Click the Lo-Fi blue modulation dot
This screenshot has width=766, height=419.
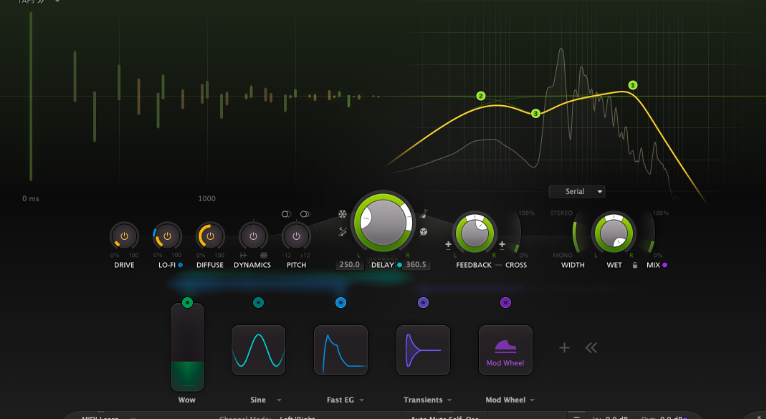point(180,265)
